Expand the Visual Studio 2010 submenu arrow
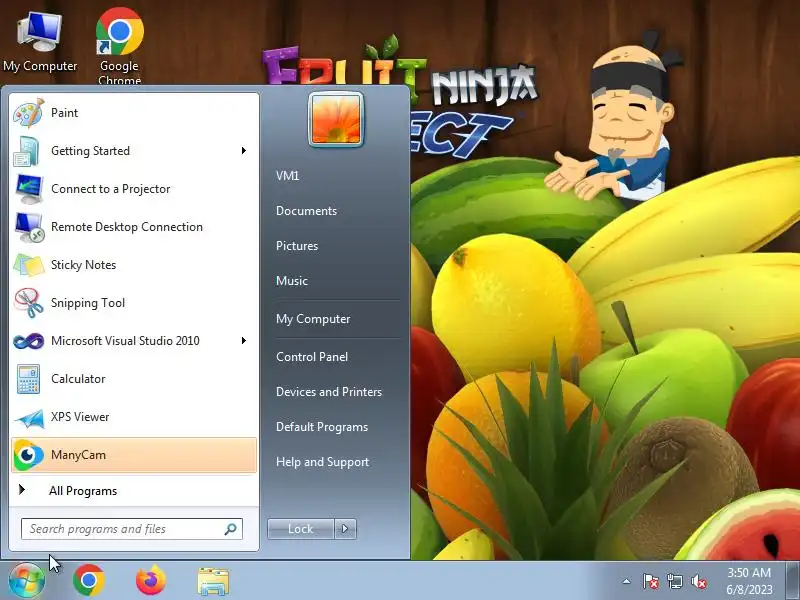This screenshot has width=800, height=600. point(244,340)
